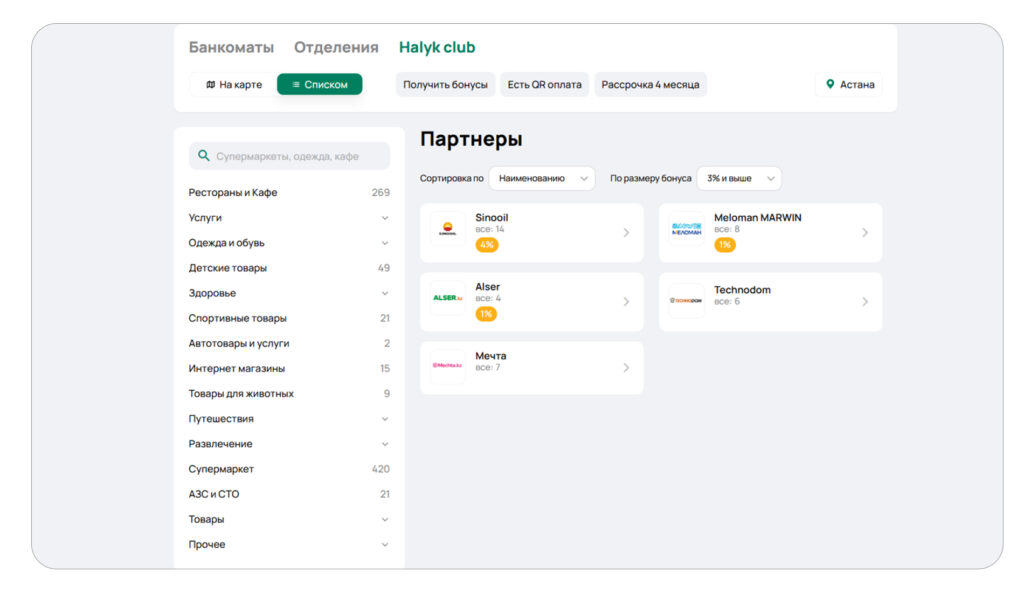Open Мечта via its arrow chevron
This screenshot has height=593, width=1024.
(626, 368)
